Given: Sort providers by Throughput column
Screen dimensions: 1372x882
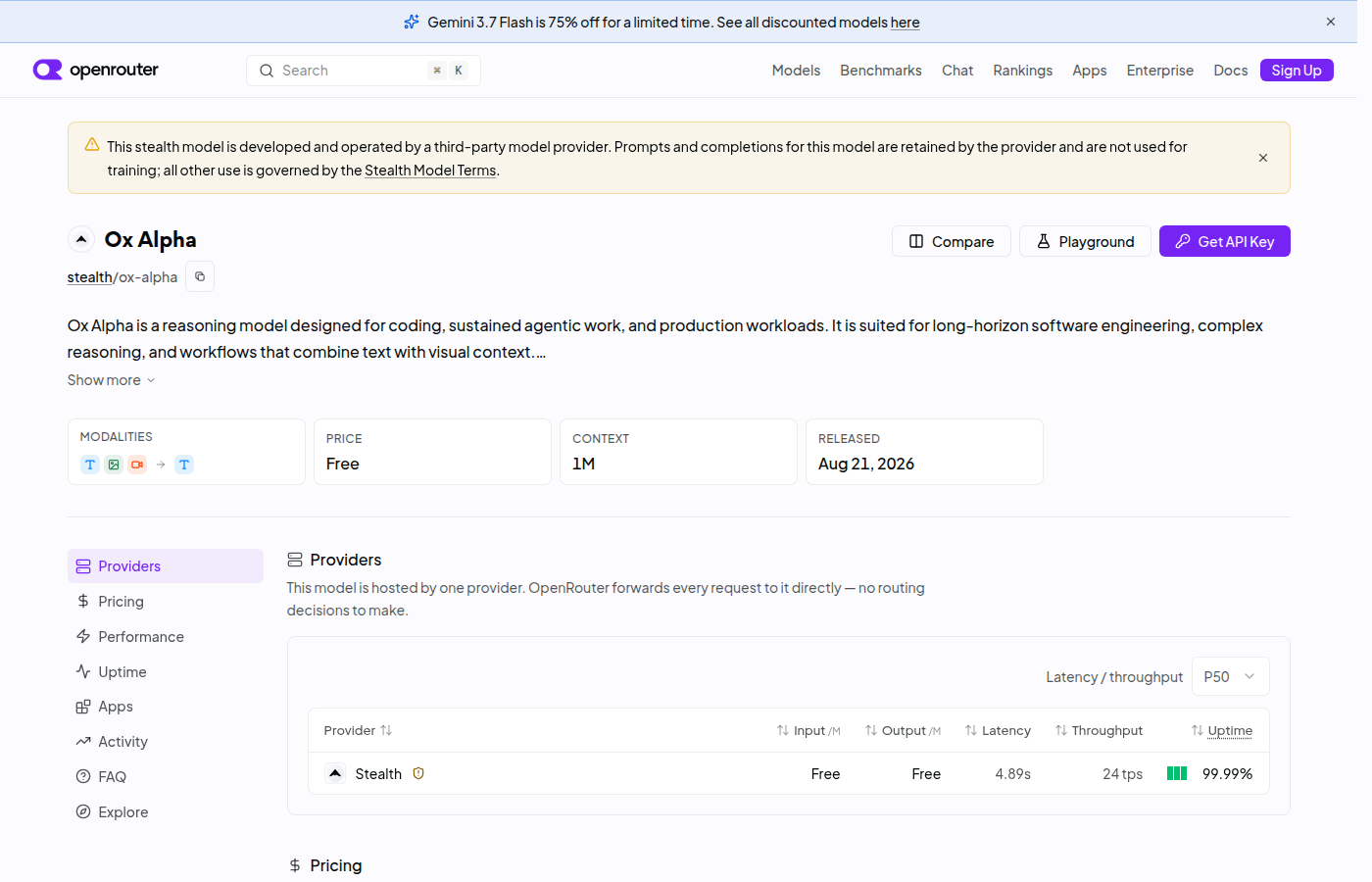Looking at the screenshot, I should (x=1099, y=730).
